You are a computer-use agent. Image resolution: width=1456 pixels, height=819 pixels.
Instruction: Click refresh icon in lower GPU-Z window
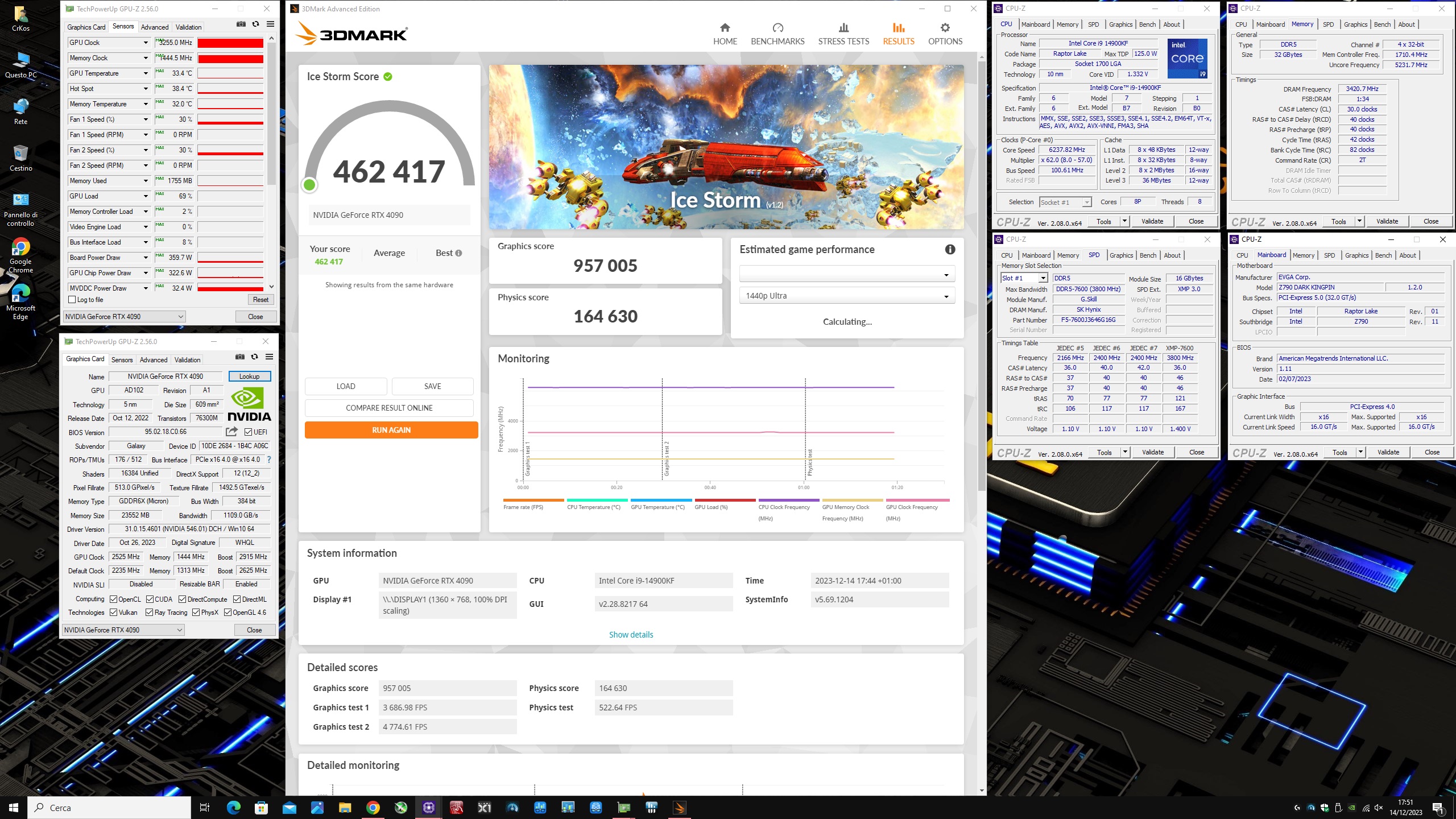tap(255, 357)
